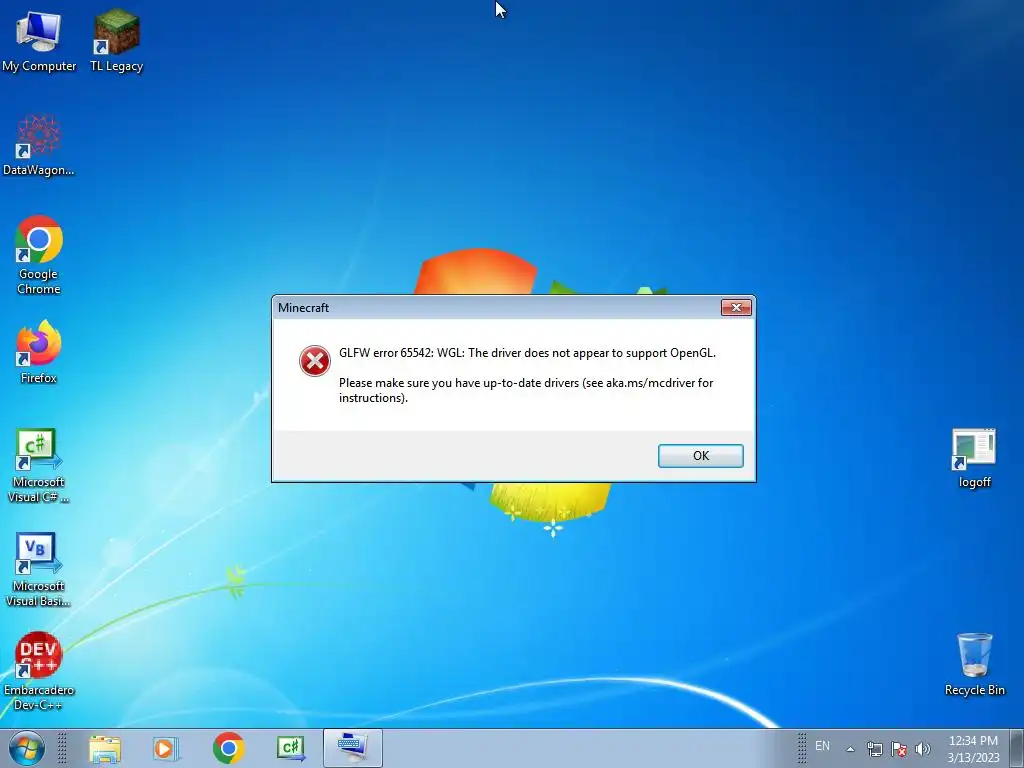This screenshot has width=1024, height=768.
Task: Select the Microsoft Visual Basic desktop shortcut
Action: pos(39,569)
